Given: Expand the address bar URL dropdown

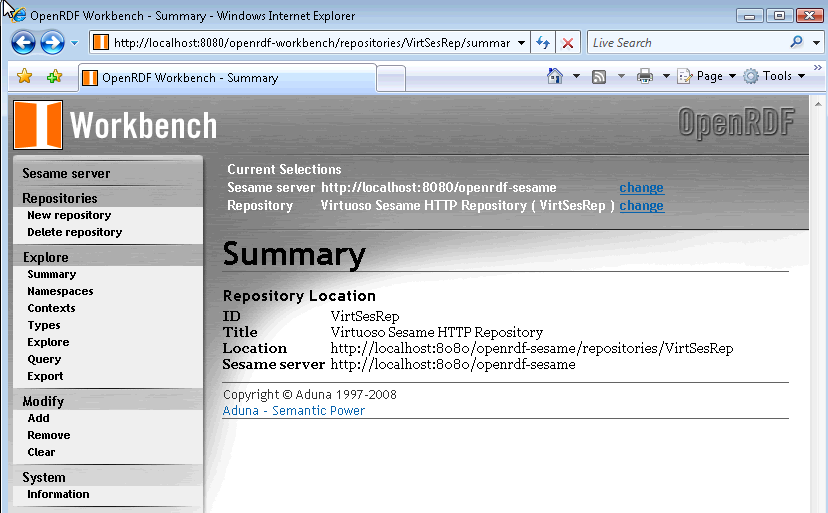Looking at the screenshot, I should 521,43.
